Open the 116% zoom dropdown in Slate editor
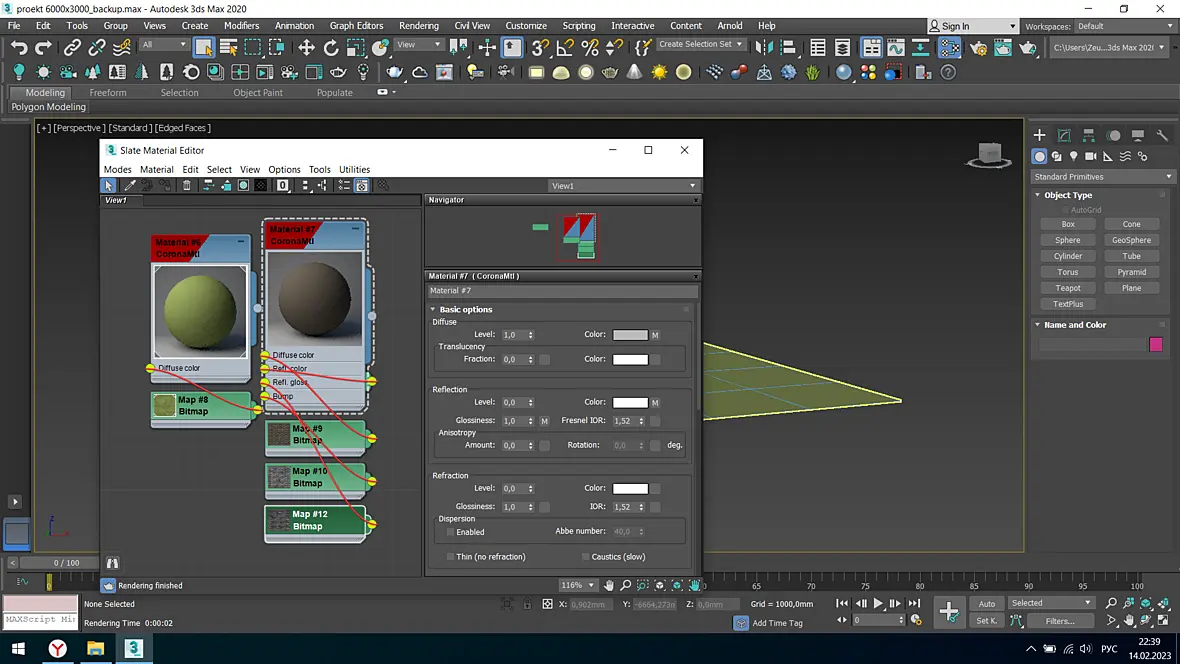 click(577, 585)
